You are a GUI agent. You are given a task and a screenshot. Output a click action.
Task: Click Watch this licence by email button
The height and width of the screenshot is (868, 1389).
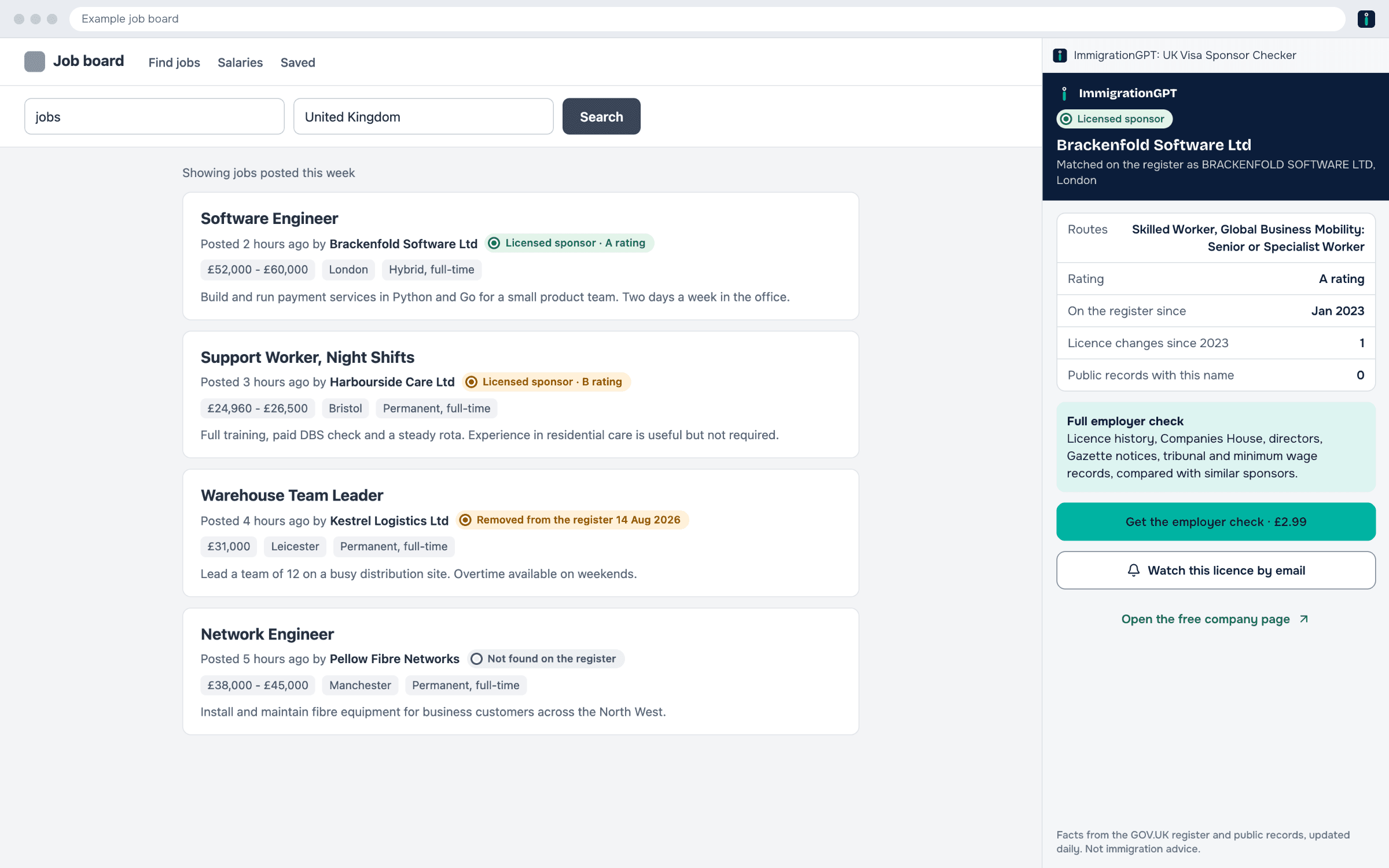pyautogui.click(x=1216, y=571)
